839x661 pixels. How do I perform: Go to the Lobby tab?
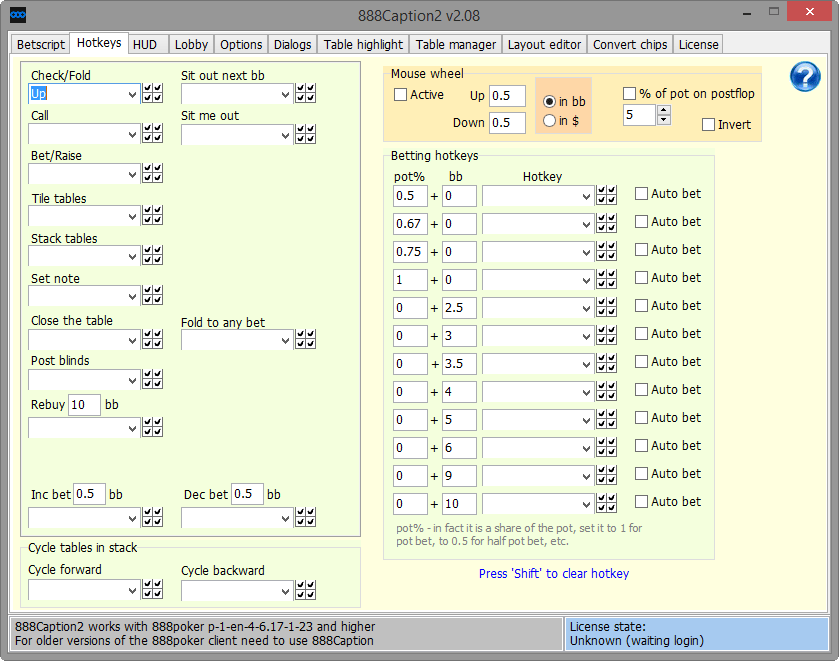click(192, 44)
